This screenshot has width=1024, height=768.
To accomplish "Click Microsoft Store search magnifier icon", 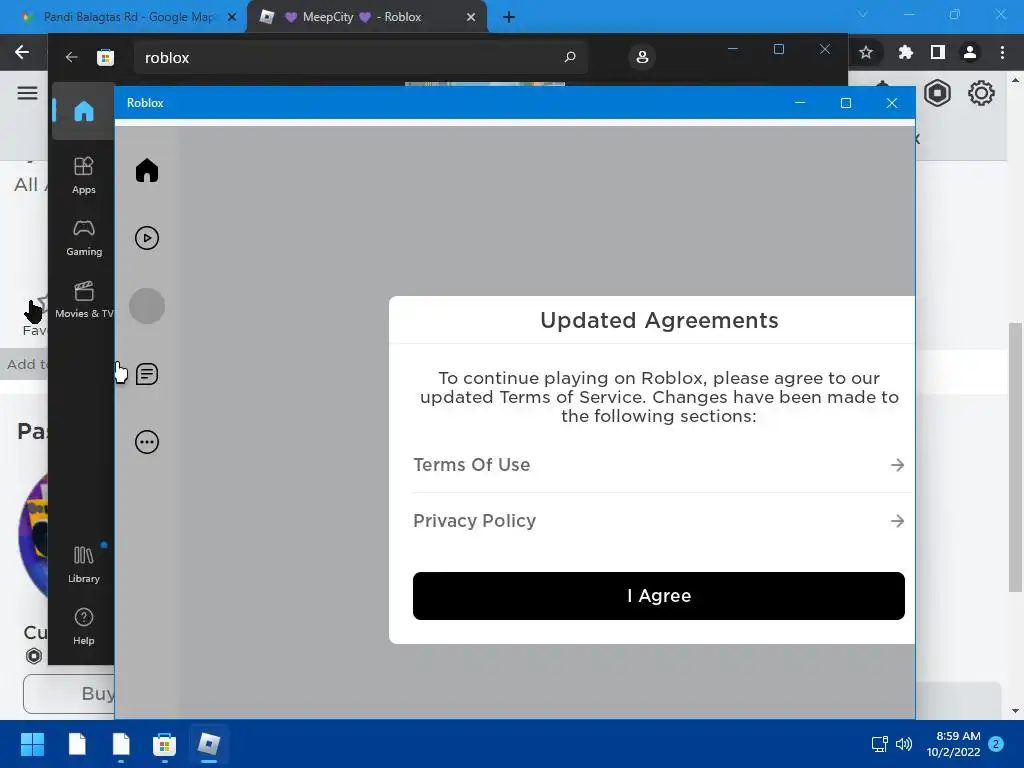I will tap(569, 57).
